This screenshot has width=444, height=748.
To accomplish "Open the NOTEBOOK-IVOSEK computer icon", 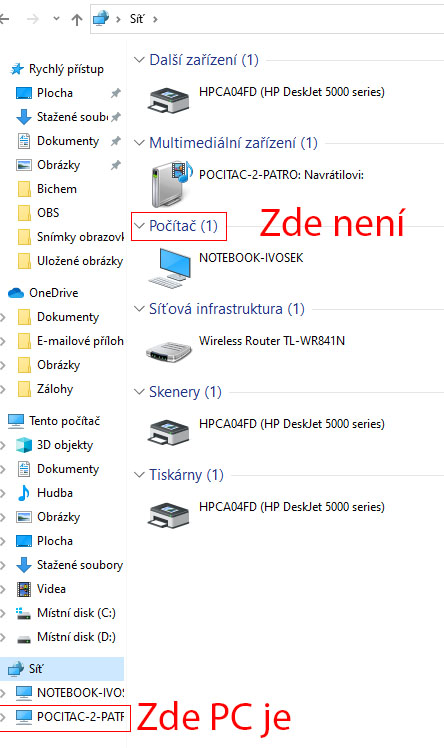I will (169, 267).
